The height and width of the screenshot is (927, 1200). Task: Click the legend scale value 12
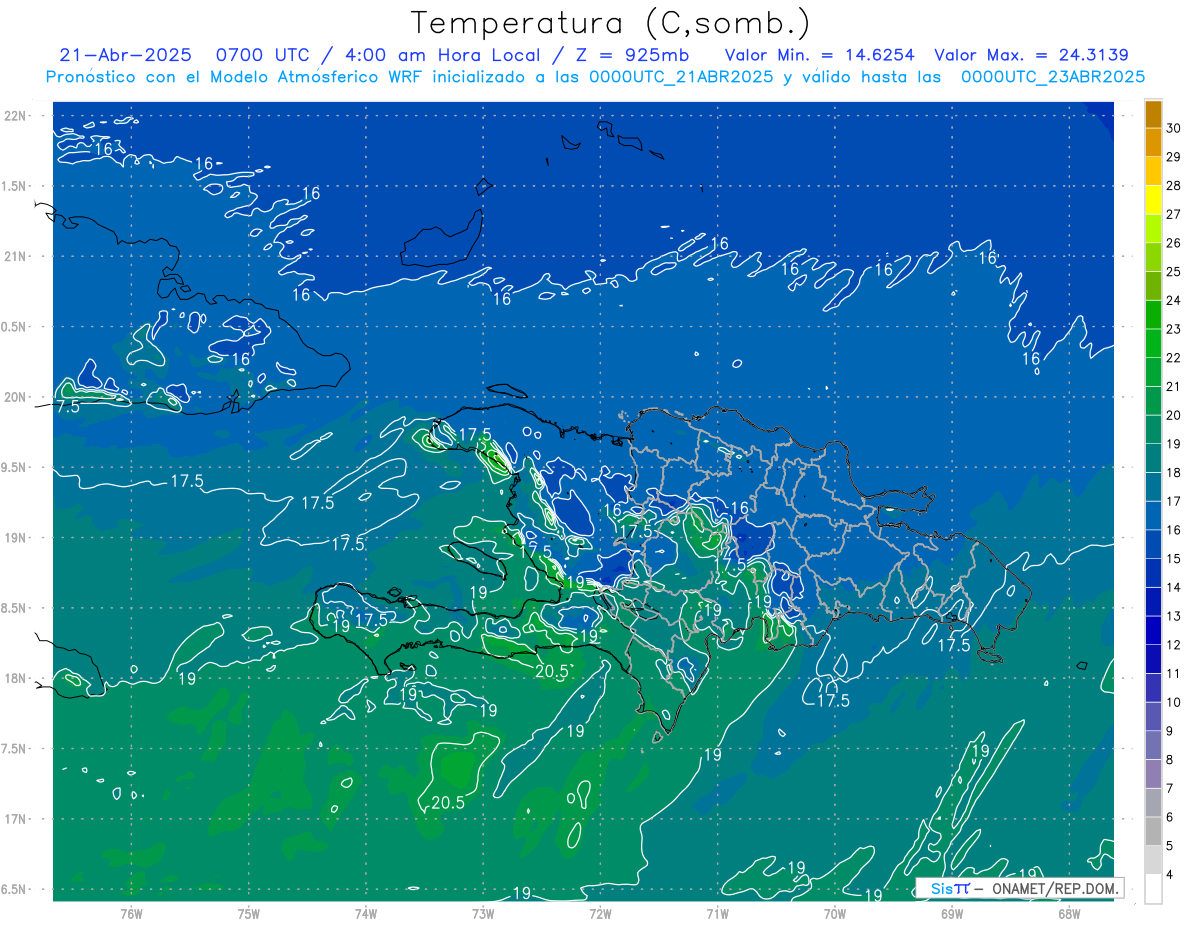[x=1174, y=644]
